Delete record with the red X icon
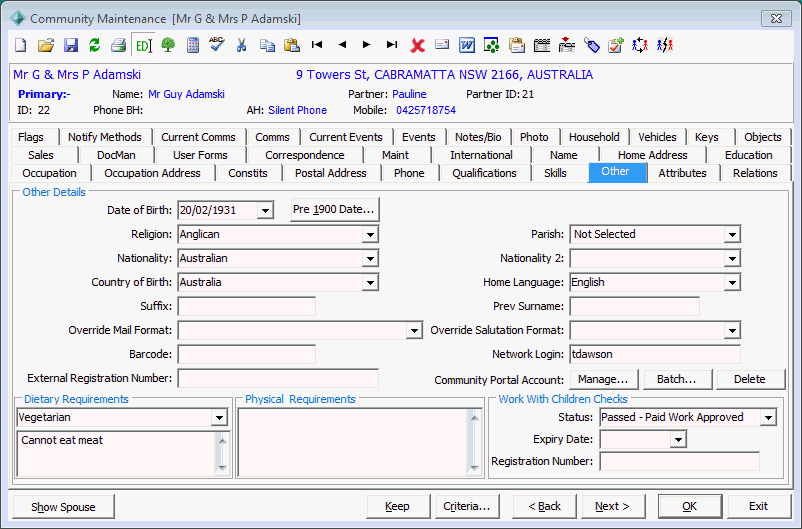 pos(417,46)
